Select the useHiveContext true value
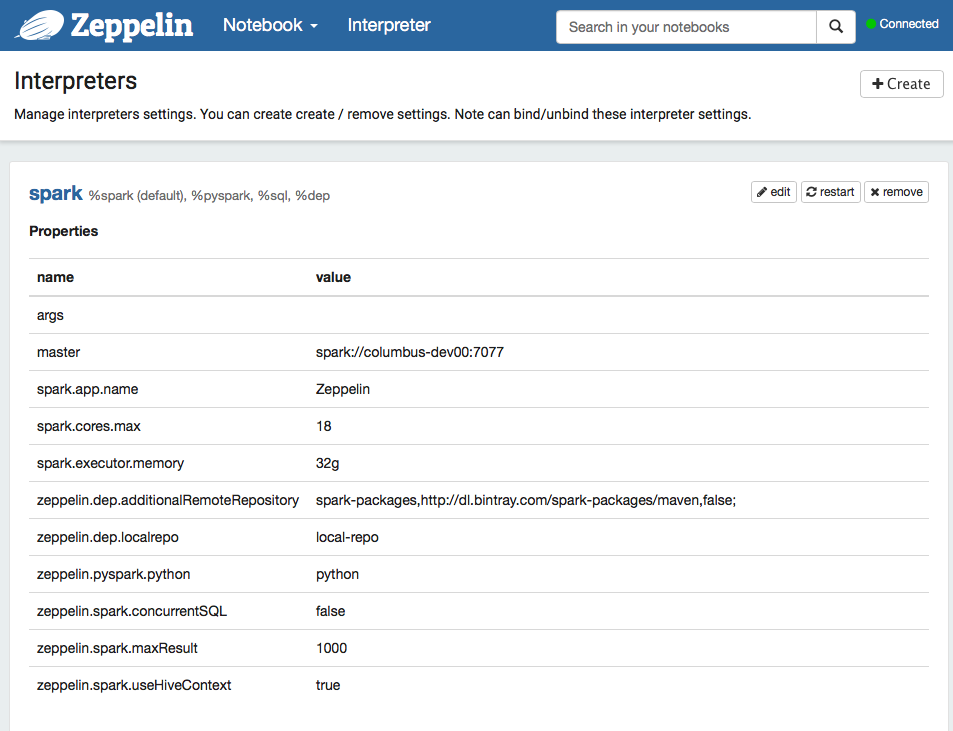Image resolution: width=953 pixels, height=731 pixels. (328, 685)
